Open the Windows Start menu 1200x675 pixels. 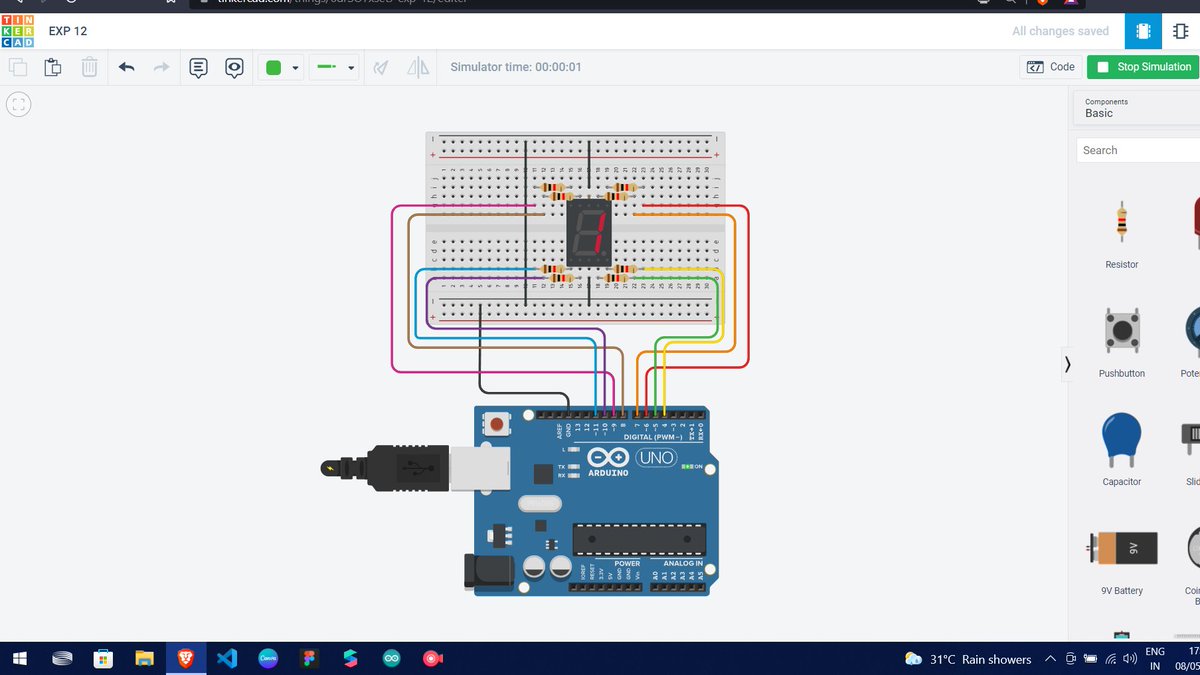click(20, 659)
